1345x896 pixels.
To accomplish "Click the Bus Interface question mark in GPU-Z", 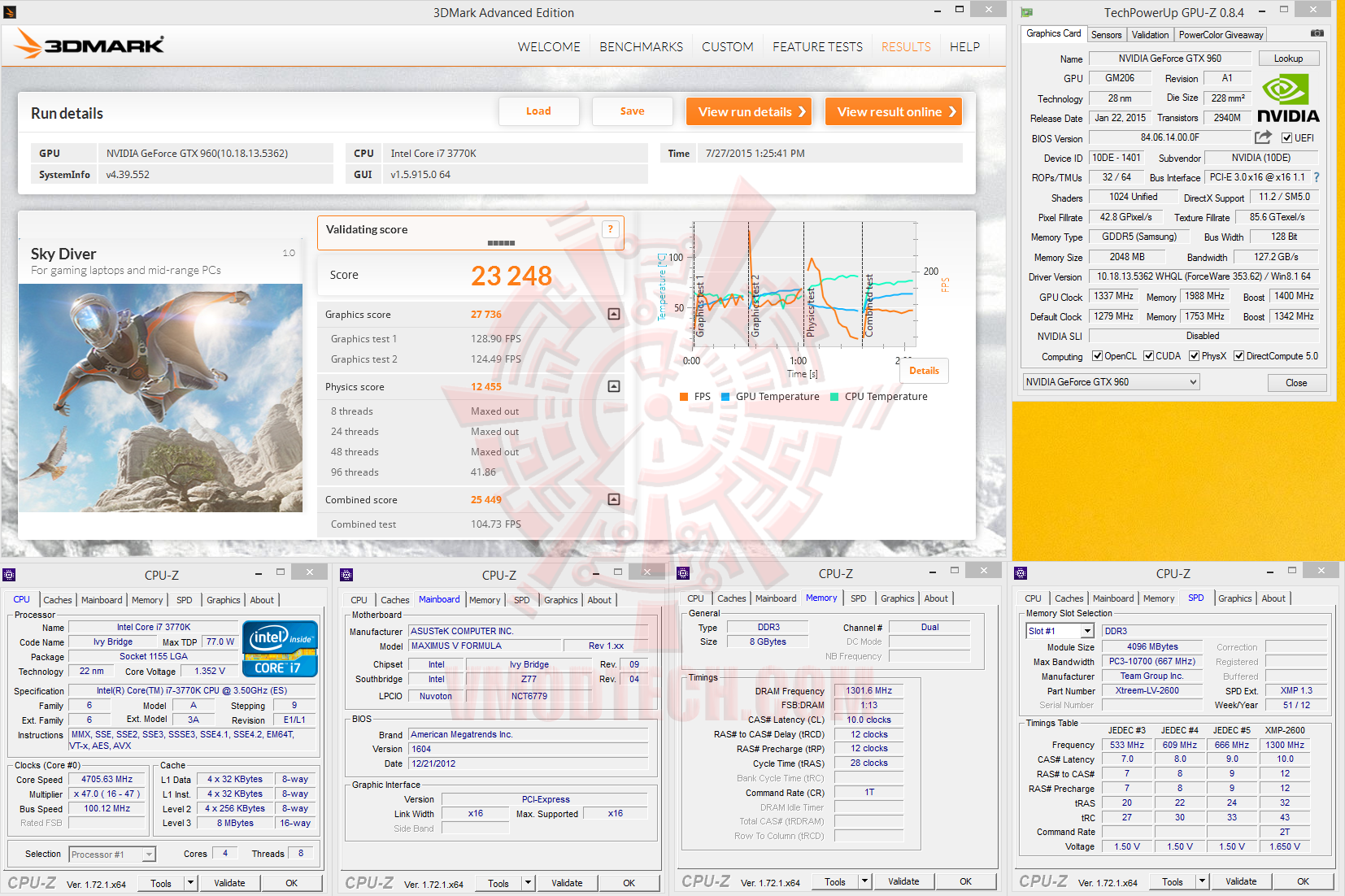I will pos(1317,177).
